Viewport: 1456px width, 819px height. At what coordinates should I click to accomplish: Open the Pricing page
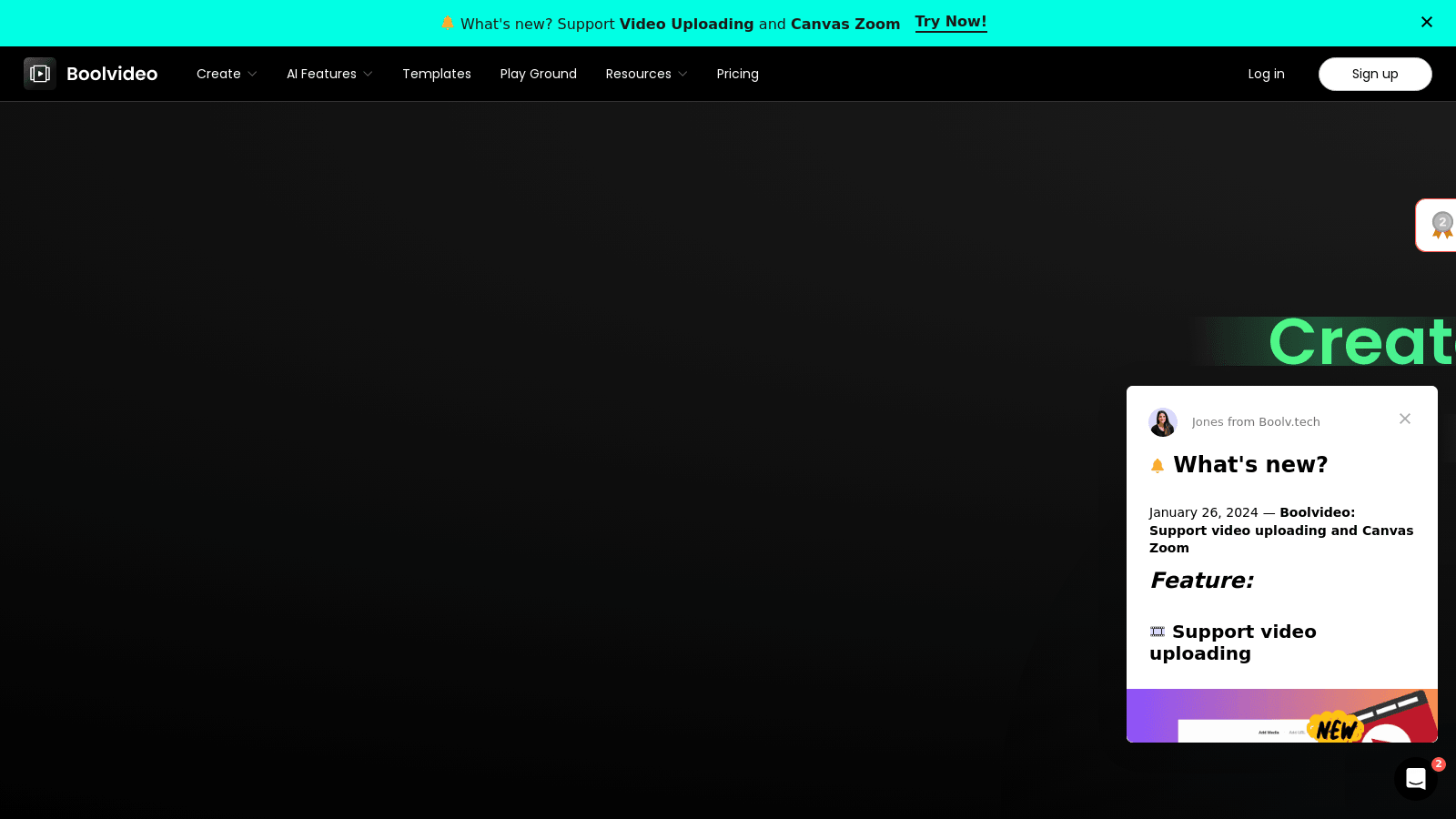pyautogui.click(x=737, y=74)
